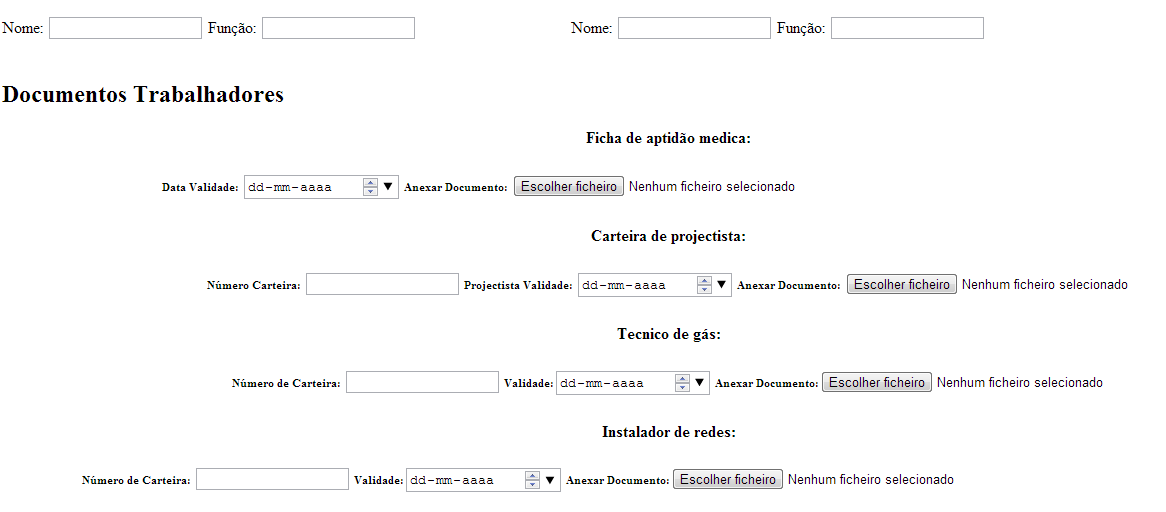Click Escolher ficheiro for Instalador de redes

click(727, 480)
